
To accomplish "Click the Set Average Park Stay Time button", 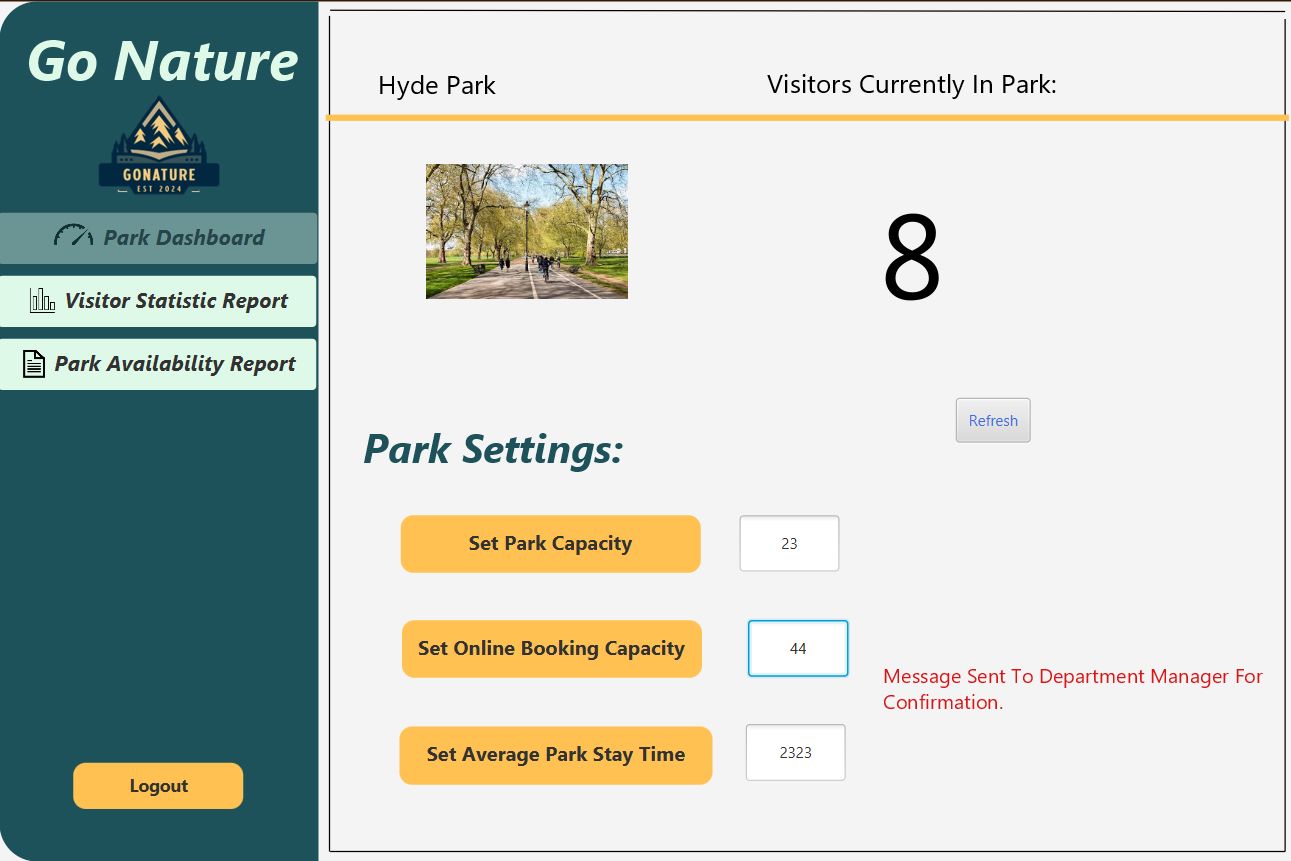I will point(556,755).
